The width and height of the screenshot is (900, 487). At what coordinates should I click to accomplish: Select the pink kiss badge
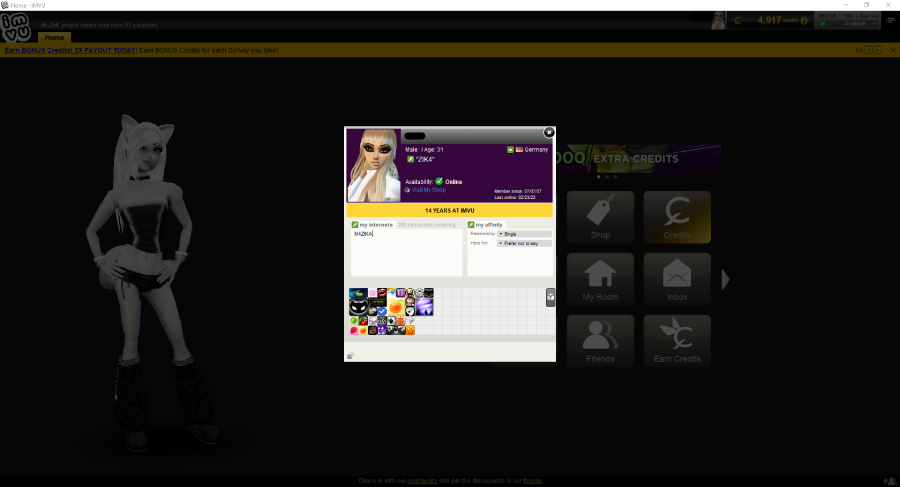click(x=373, y=293)
